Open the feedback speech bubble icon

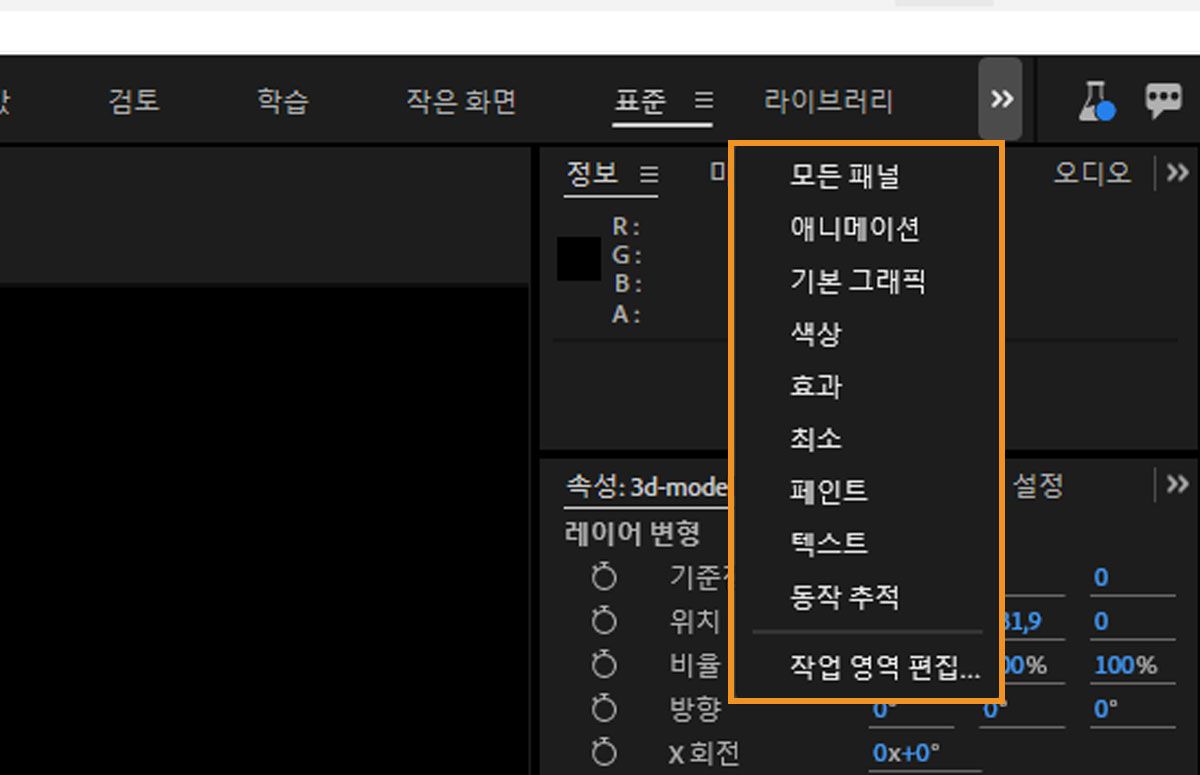(1163, 100)
